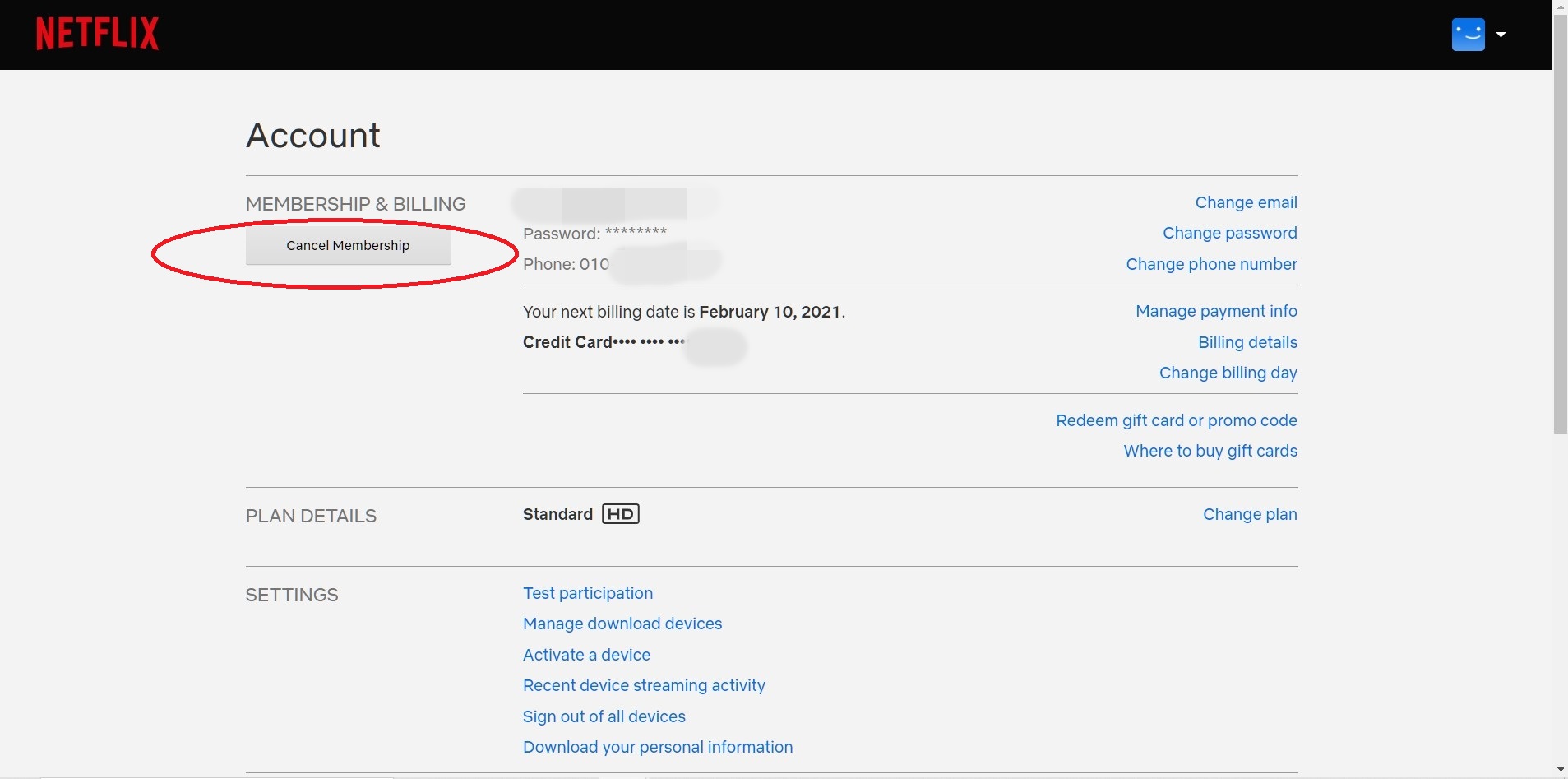Open the blue profile avatar
The image size is (1568, 779).
coord(1468,35)
